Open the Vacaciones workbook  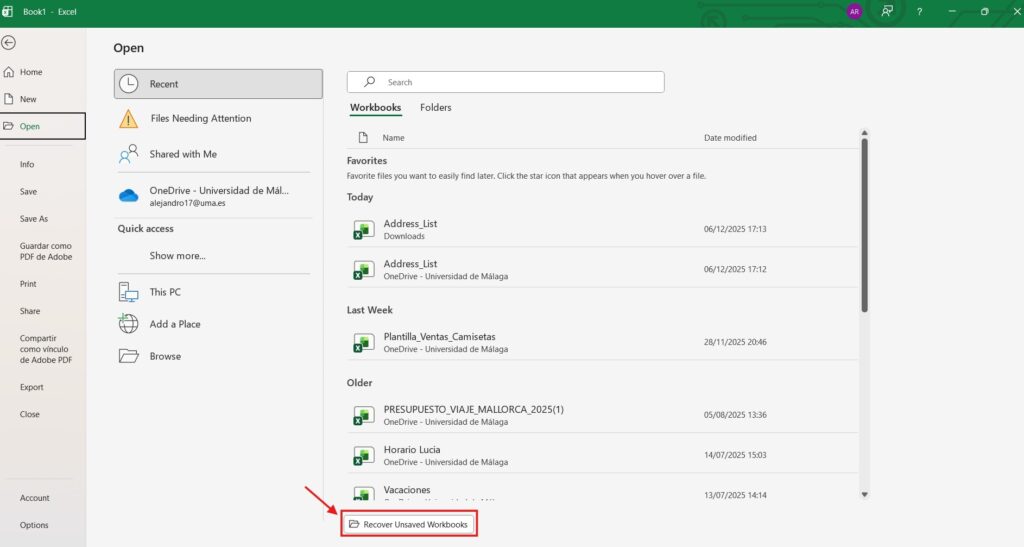tap(601, 491)
